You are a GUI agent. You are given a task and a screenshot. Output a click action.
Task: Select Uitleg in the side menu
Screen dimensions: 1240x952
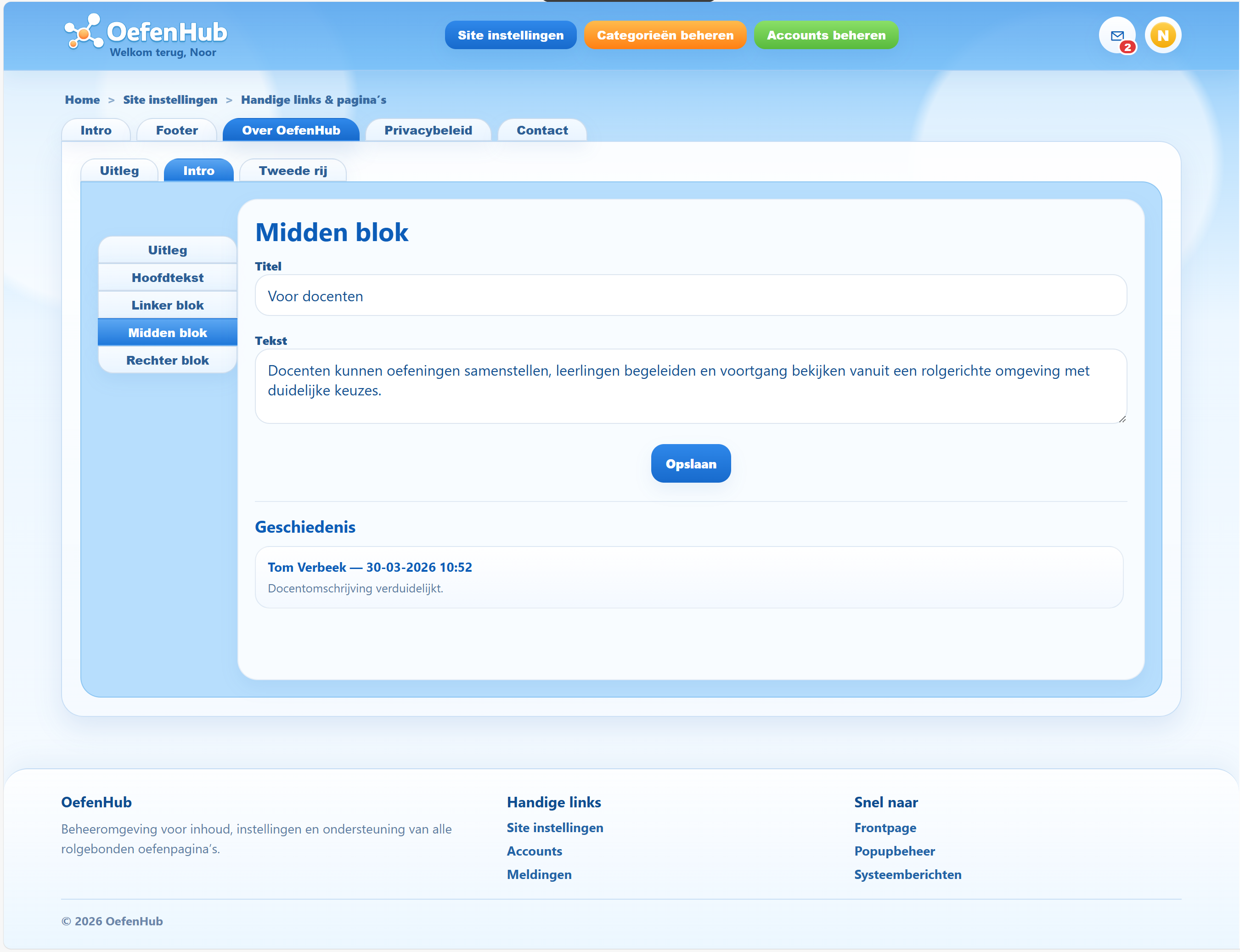pos(167,250)
